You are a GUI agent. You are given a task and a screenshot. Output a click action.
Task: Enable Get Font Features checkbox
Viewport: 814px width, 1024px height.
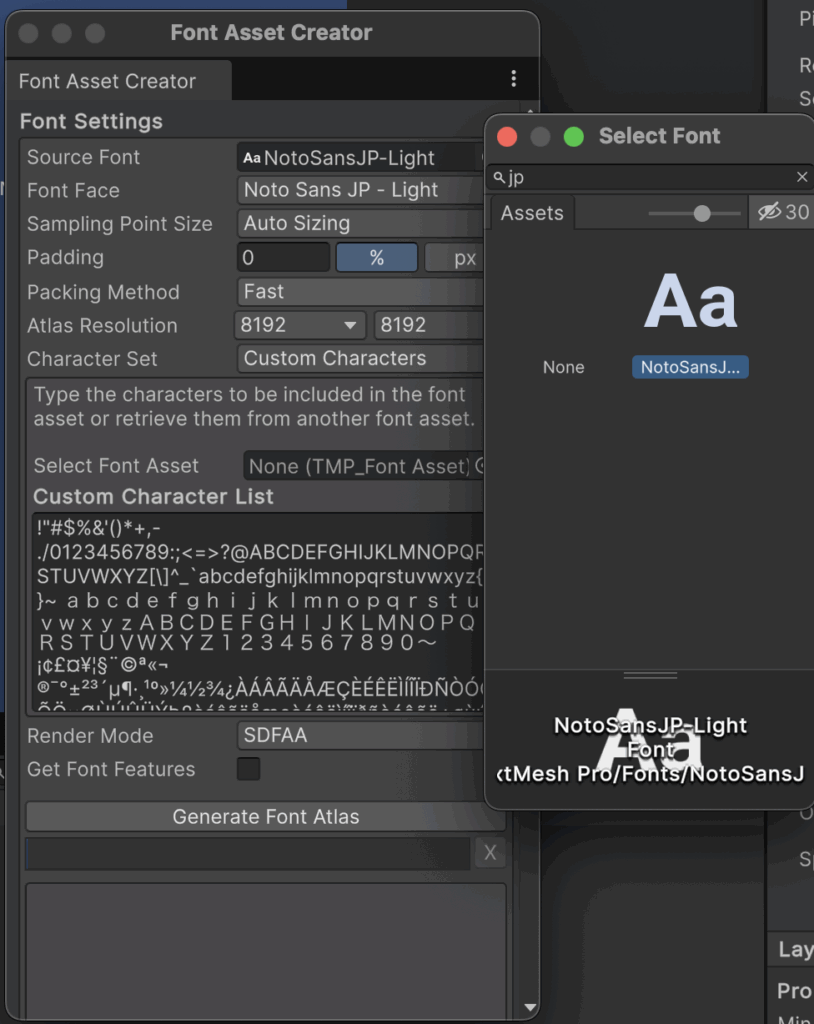[248, 769]
